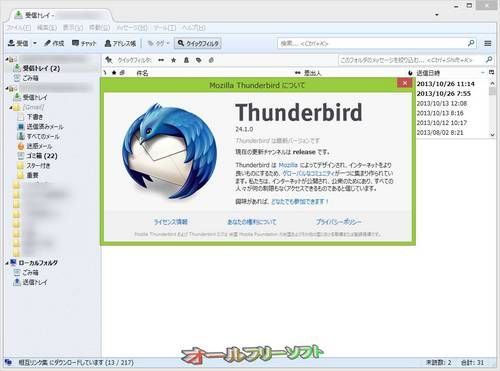
Task: Select 送信トレイ under ローカルフォルダ
Action: tap(35, 282)
